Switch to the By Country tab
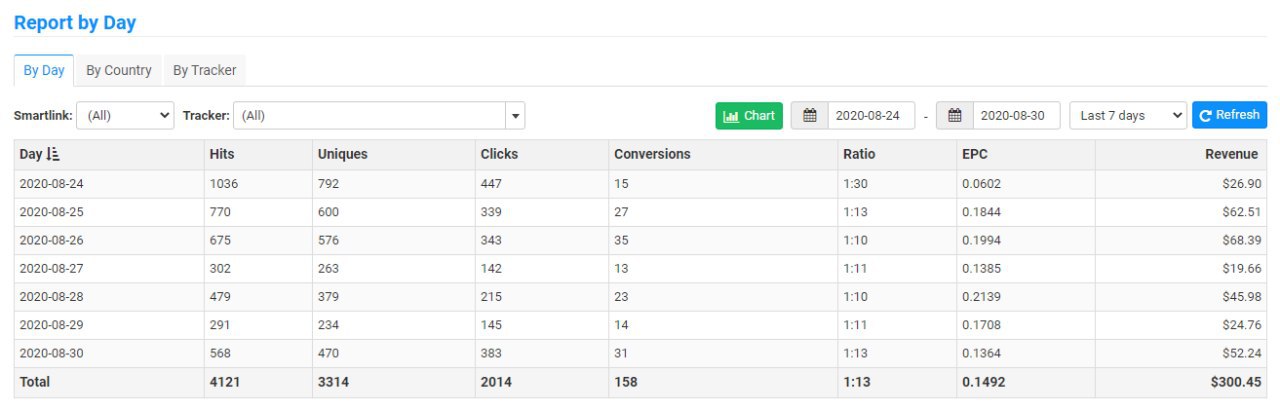Screen dimensions: 1280x410 [x=119, y=71]
